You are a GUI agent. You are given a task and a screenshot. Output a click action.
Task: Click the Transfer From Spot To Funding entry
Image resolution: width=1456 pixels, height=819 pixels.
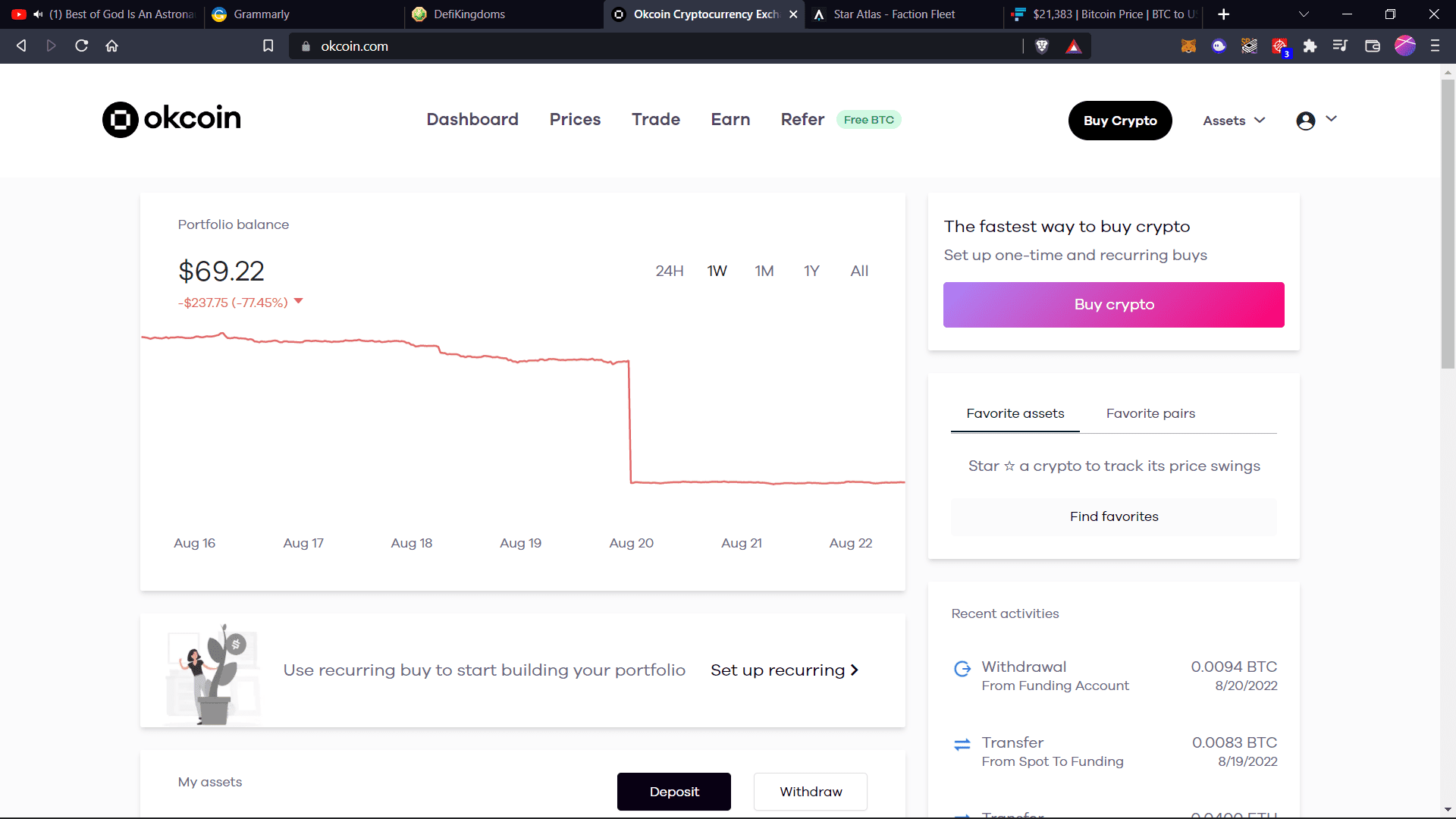tap(1114, 752)
